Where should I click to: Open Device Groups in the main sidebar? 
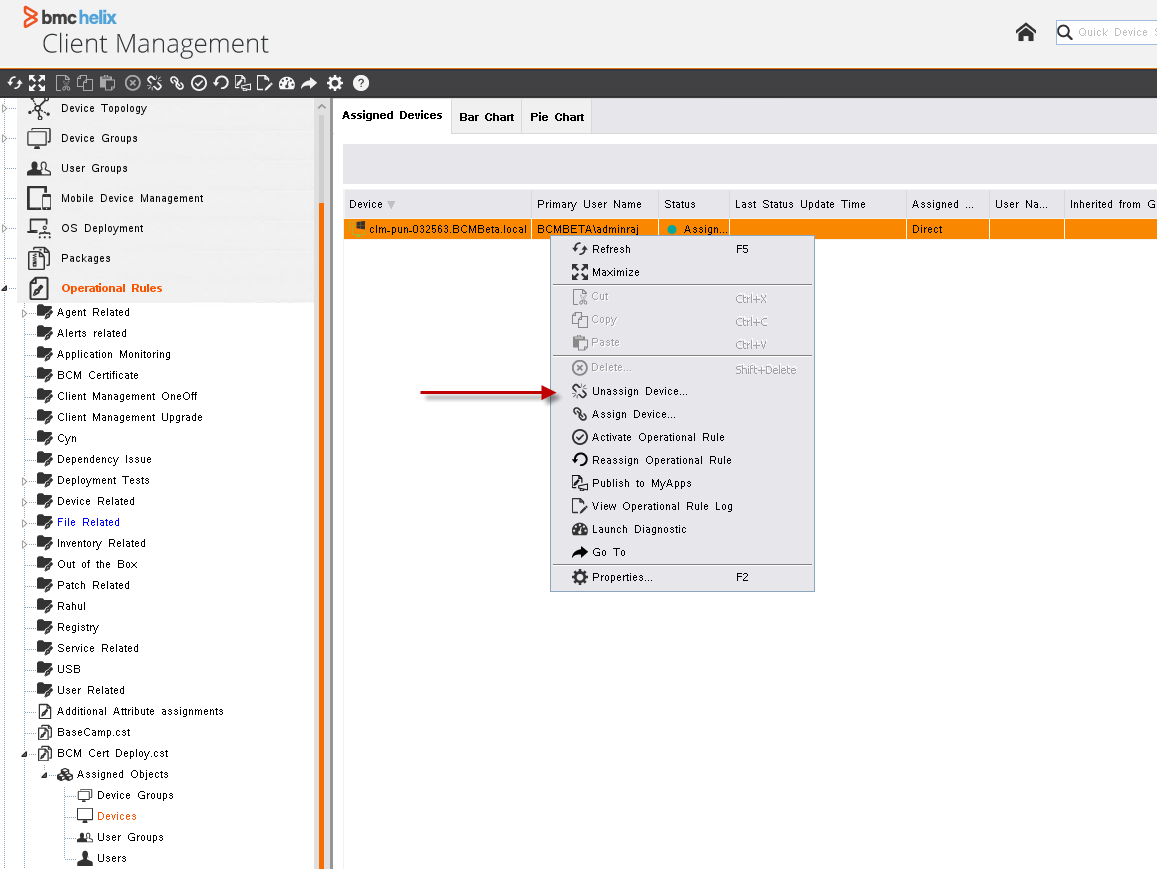coord(100,139)
